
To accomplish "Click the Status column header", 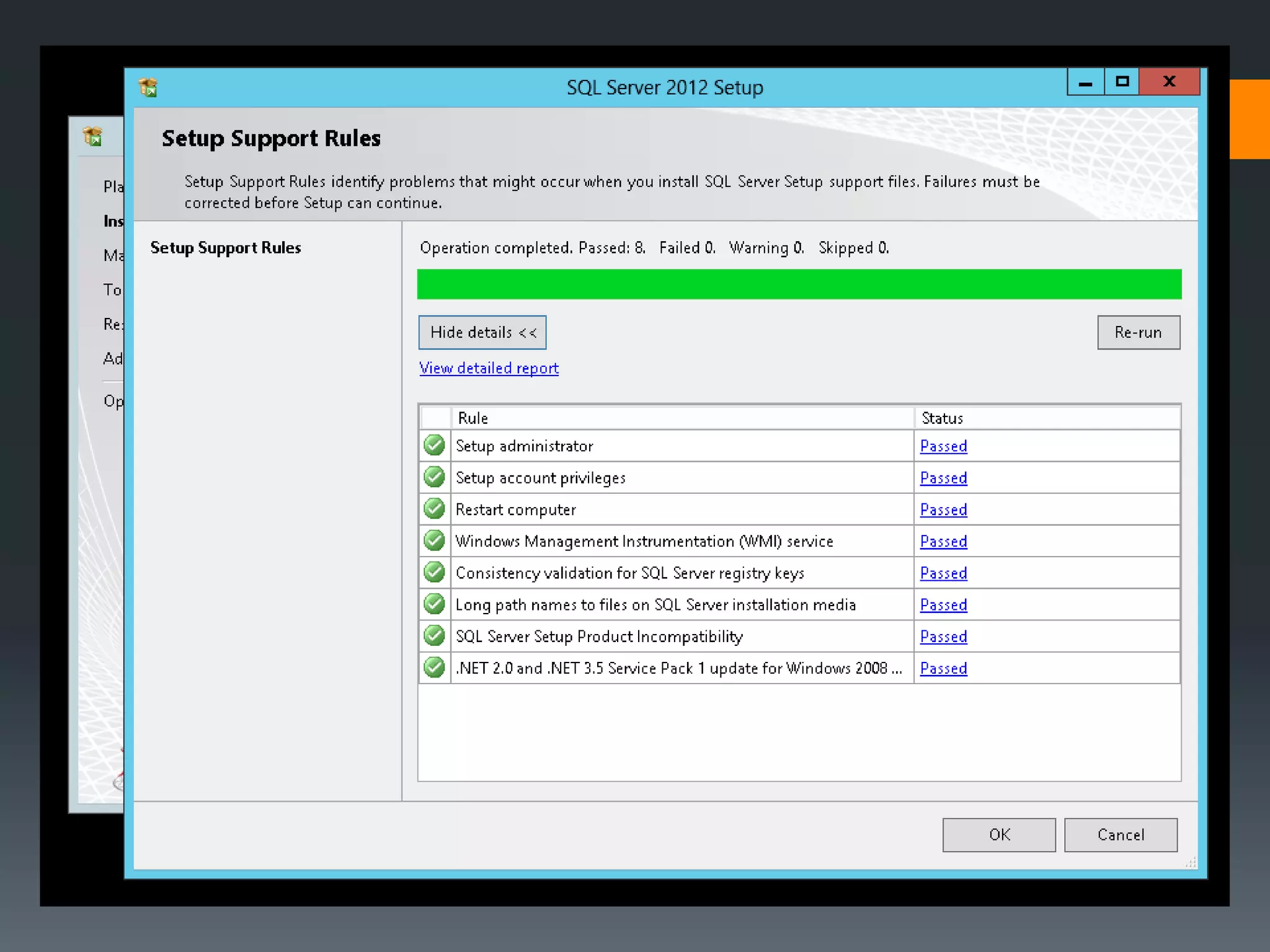I will click(1047, 418).
